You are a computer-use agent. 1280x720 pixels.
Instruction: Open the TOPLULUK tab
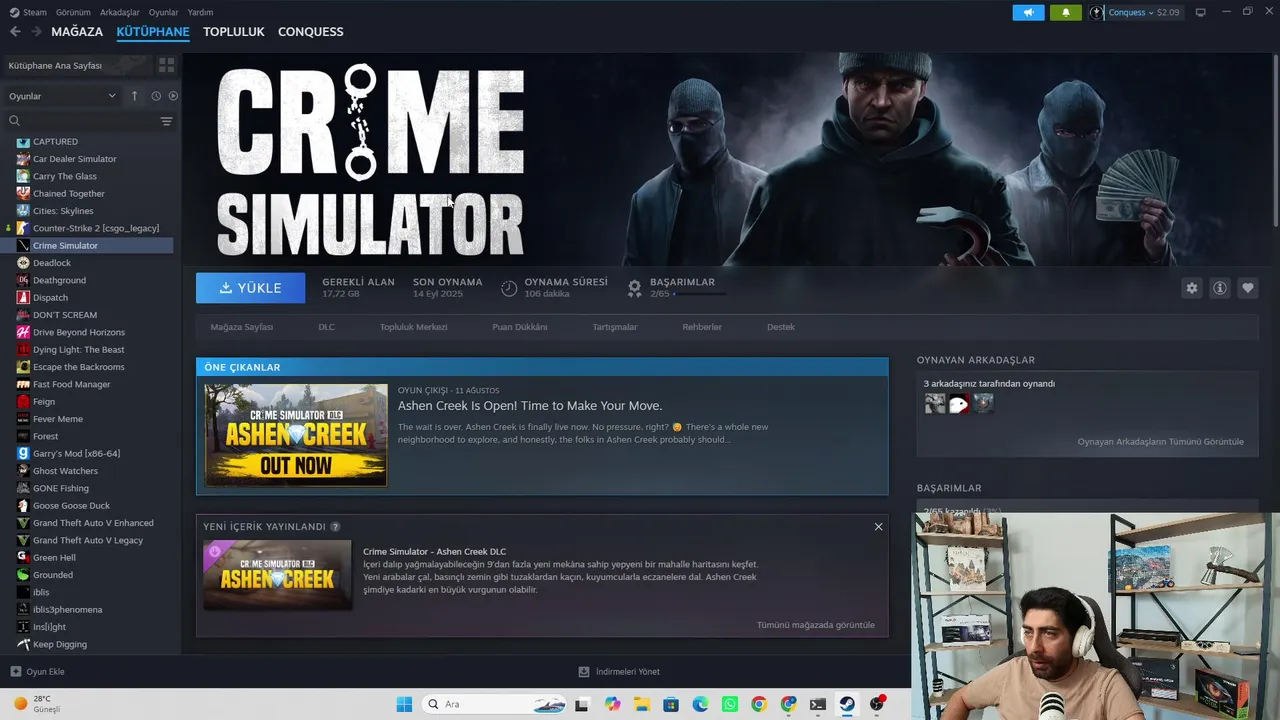(x=234, y=32)
